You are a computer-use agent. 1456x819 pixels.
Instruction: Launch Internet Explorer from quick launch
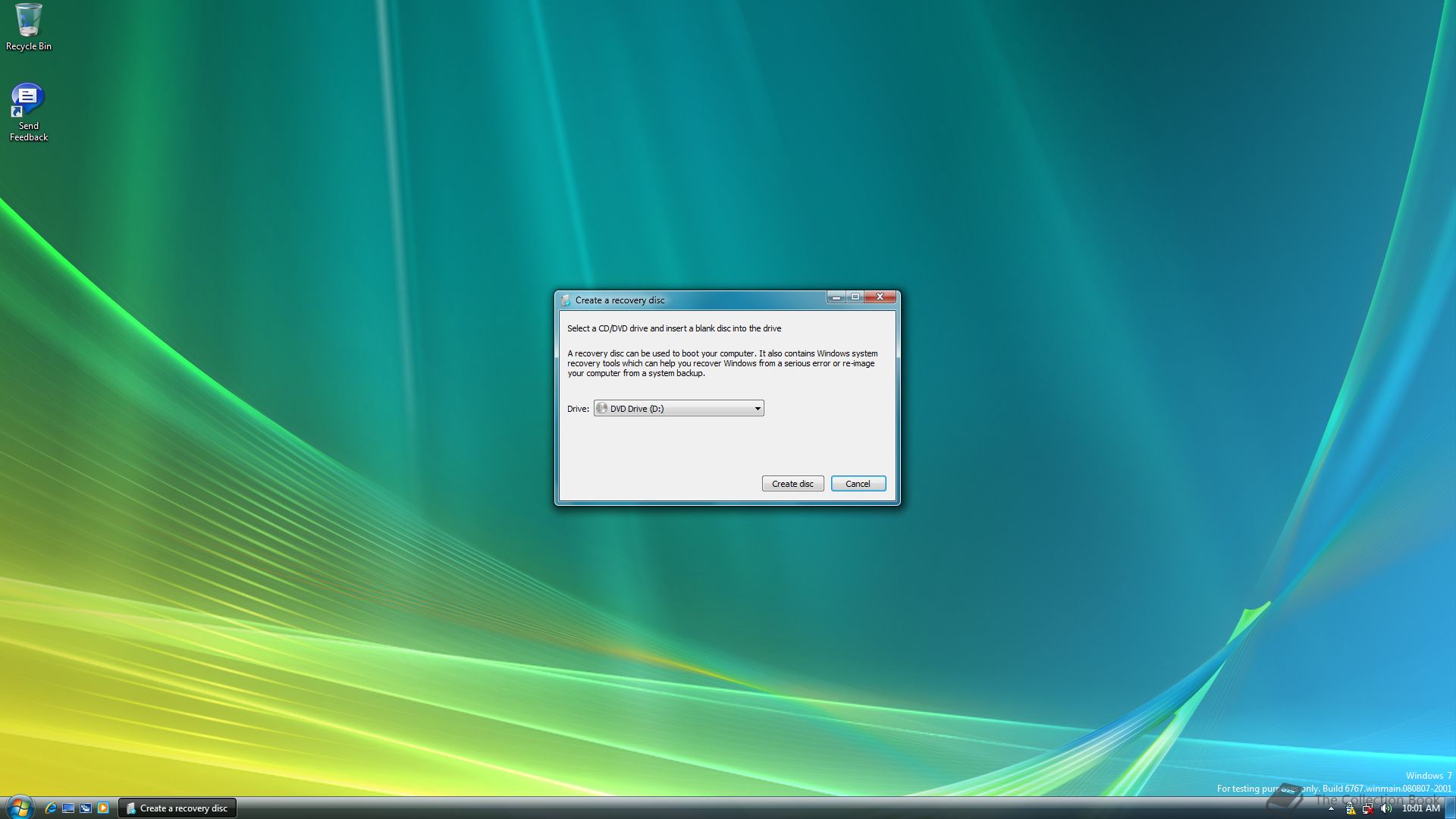point(51,808)
